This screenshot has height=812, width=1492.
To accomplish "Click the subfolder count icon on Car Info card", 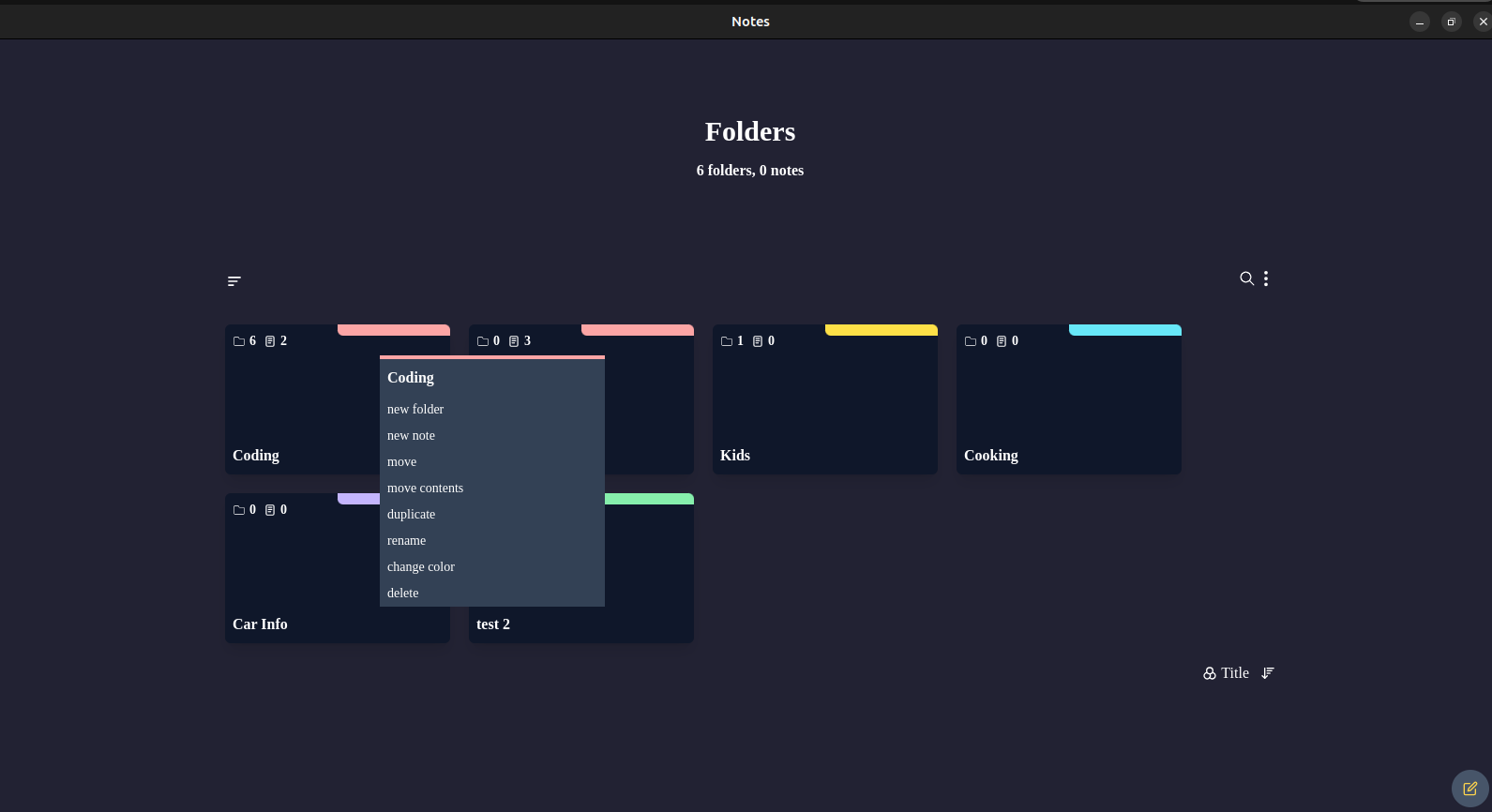I will point(239,510).
